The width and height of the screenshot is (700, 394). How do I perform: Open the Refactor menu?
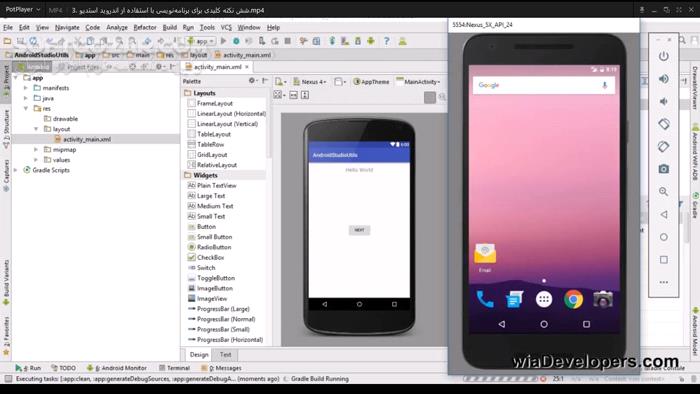[145, 27]
